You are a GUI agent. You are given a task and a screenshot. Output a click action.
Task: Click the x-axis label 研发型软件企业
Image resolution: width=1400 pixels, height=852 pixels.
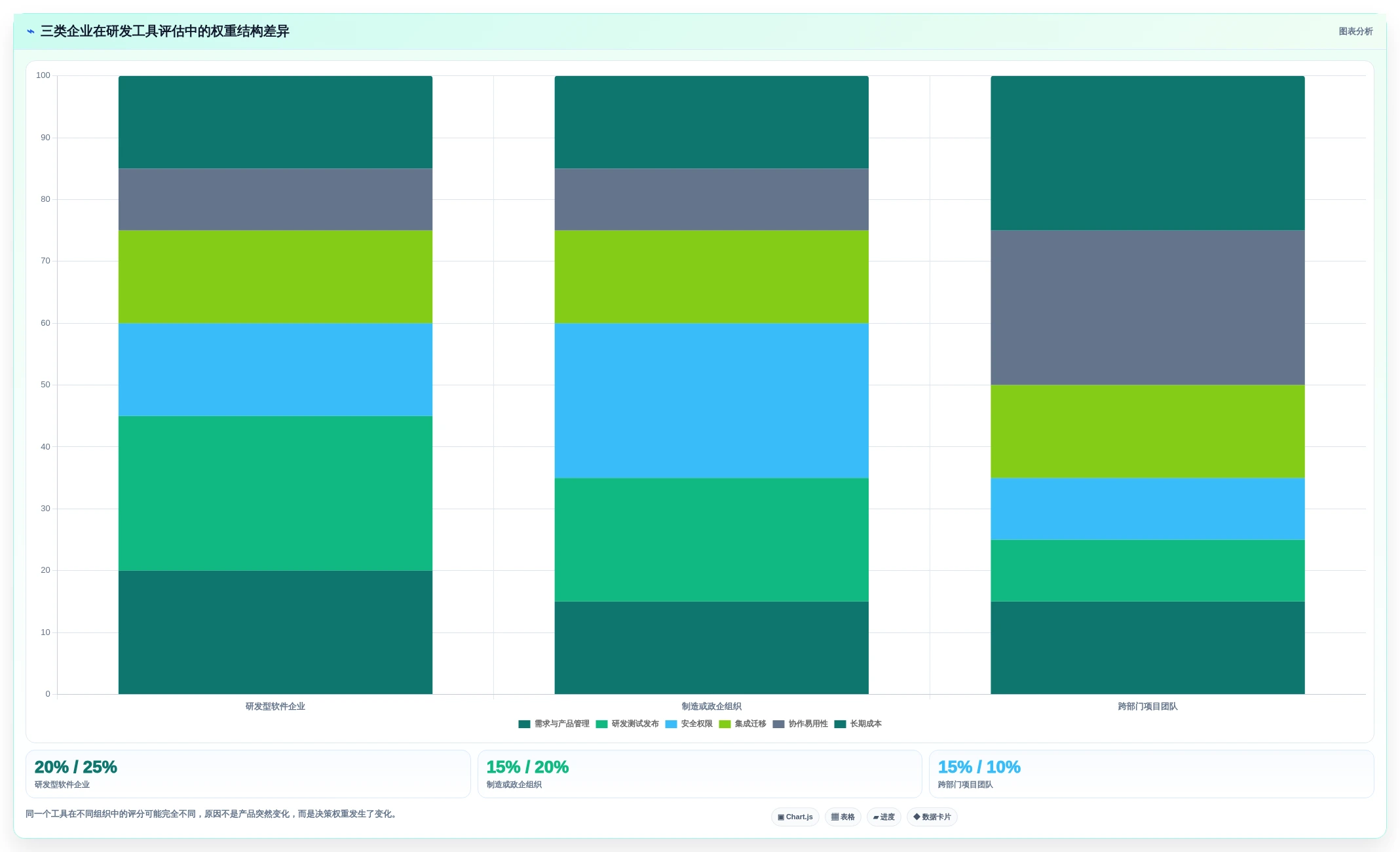[275, 707]
